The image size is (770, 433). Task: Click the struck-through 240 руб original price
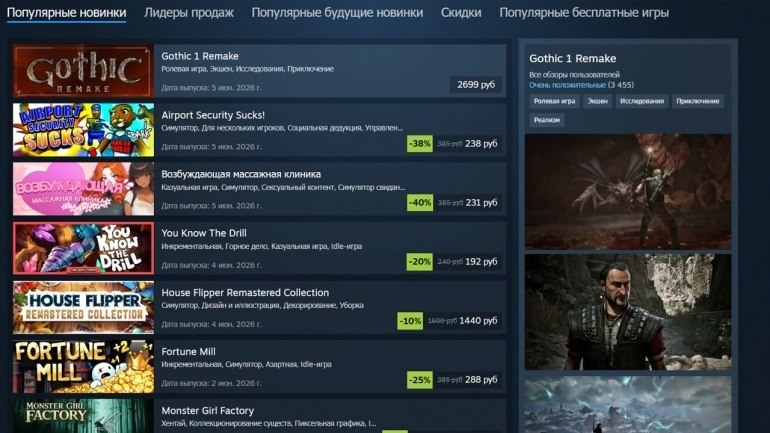[x=450, y=262]
